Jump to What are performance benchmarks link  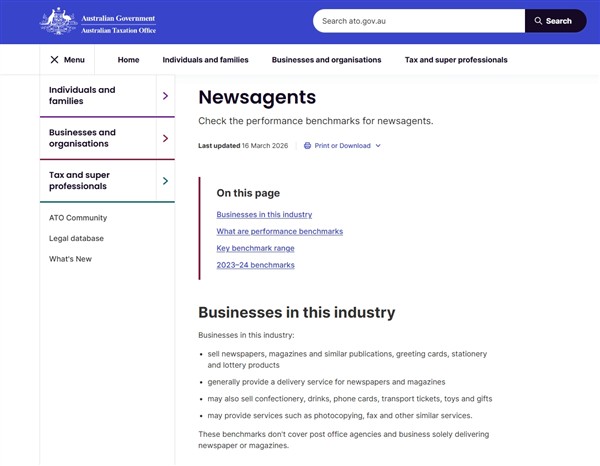280,231
